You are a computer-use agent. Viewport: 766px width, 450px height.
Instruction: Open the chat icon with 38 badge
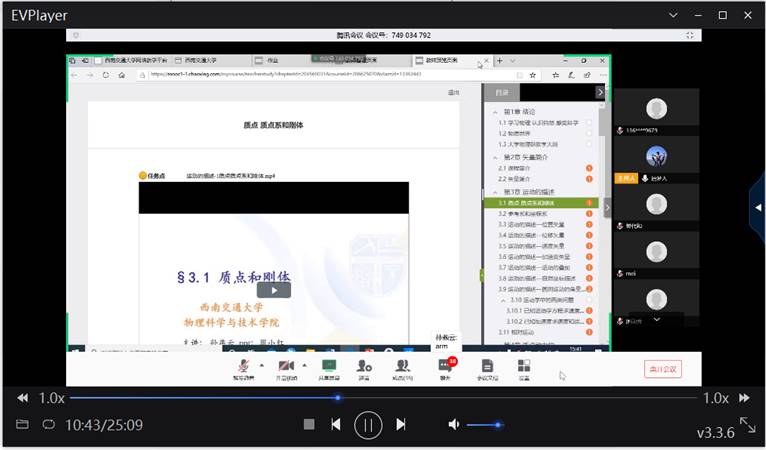point(445,367)
